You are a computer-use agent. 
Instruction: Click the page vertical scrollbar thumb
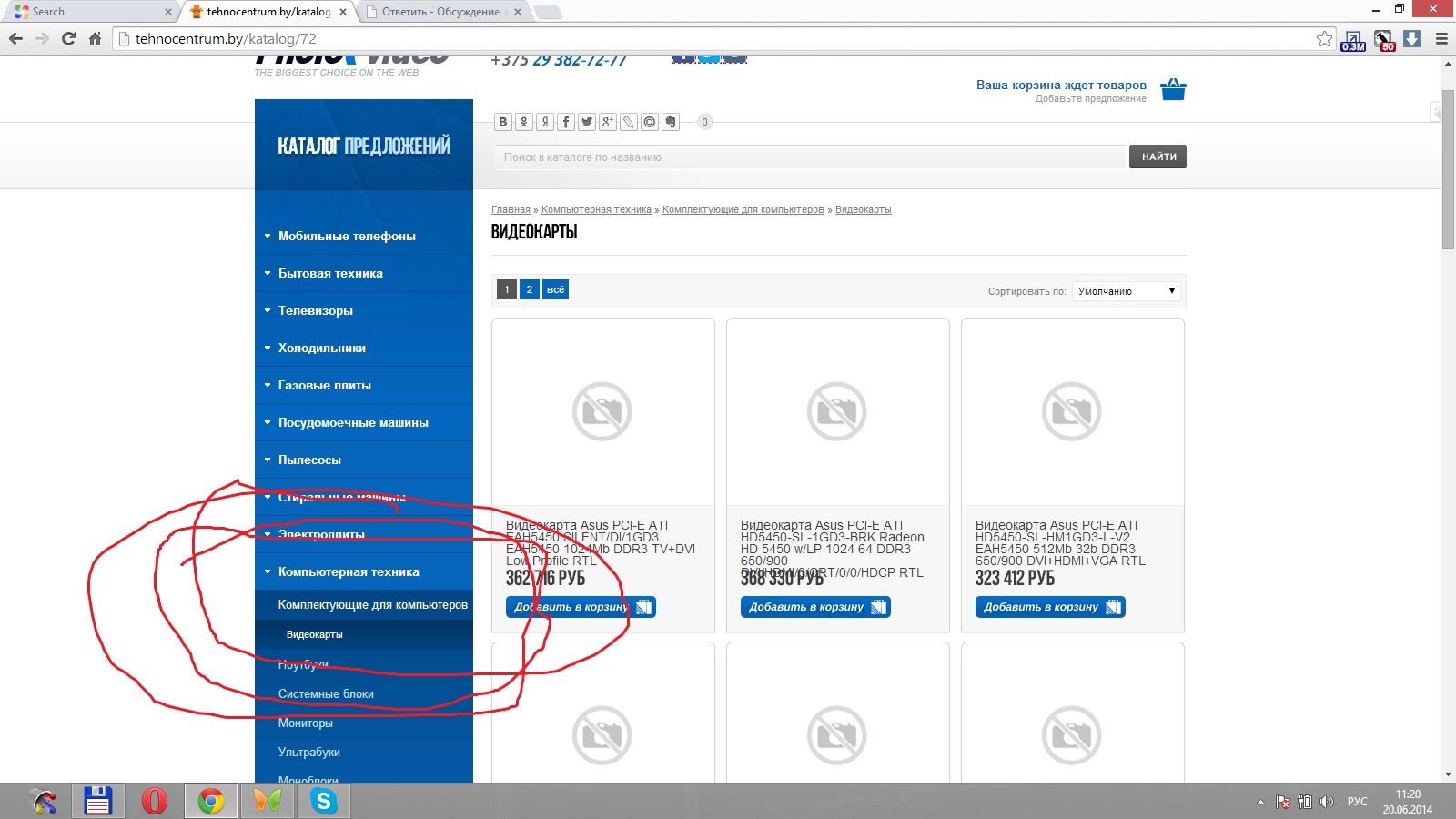click(1448, 169)
